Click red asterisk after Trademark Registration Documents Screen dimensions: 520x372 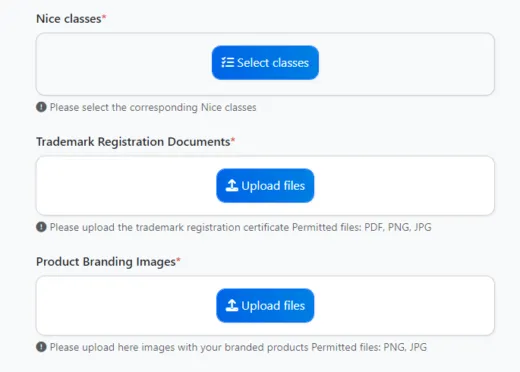click(x=233, y=139)
